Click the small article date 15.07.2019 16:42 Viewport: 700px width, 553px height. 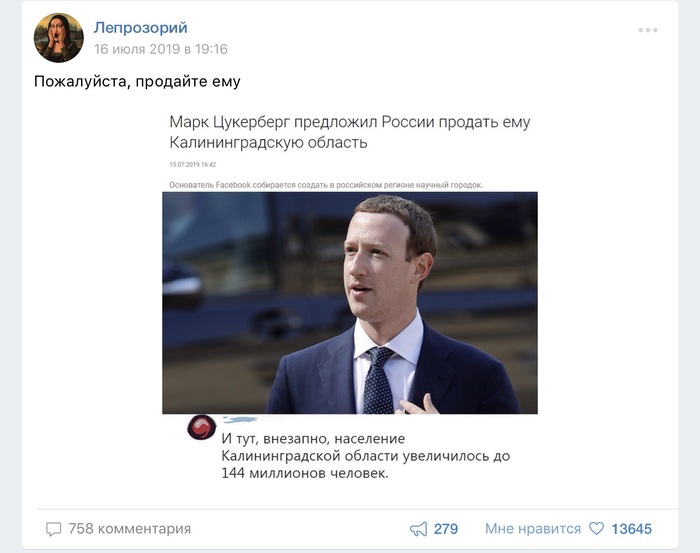point(192,164)
